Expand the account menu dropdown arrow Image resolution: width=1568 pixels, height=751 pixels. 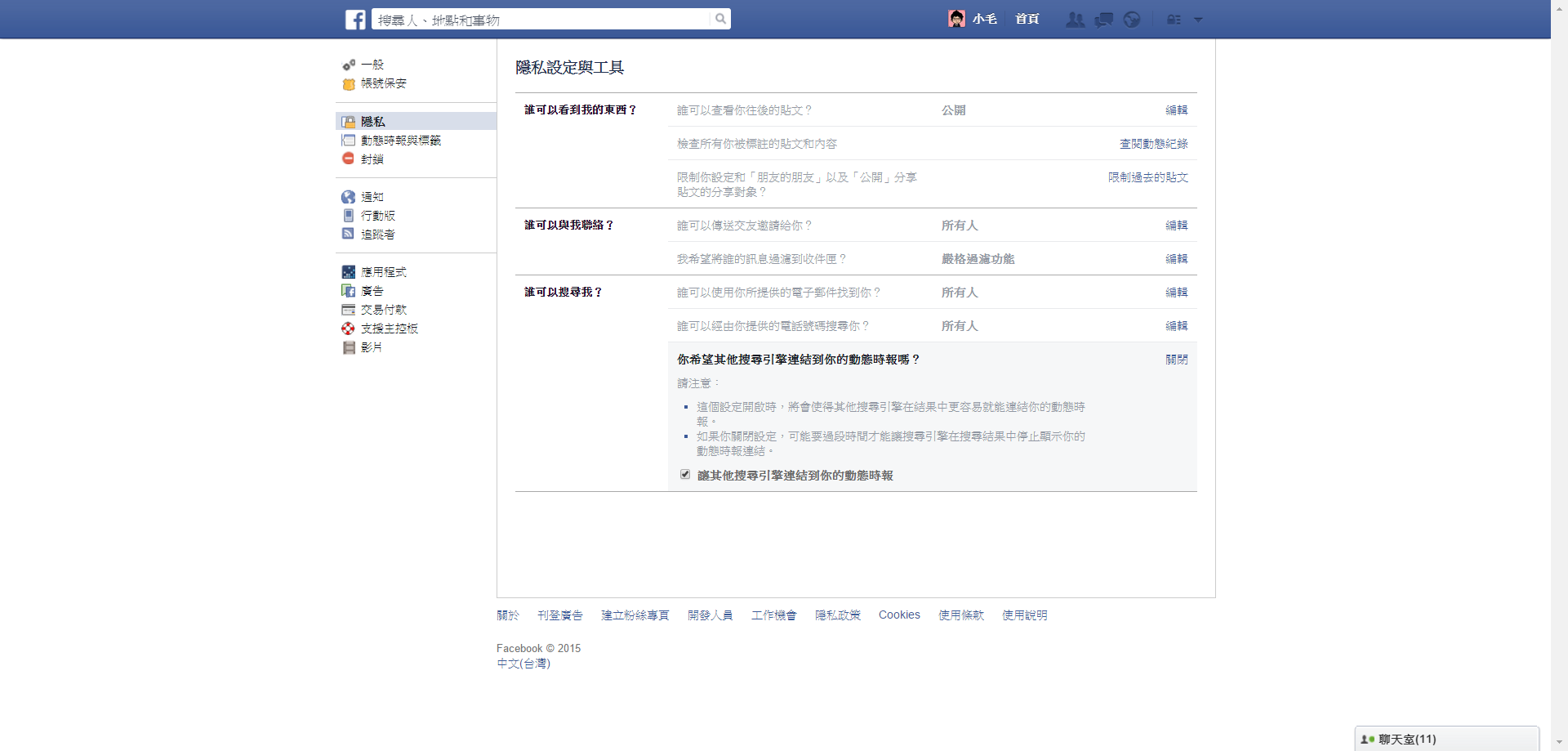pyautogui.click(x=1198, y=20)
